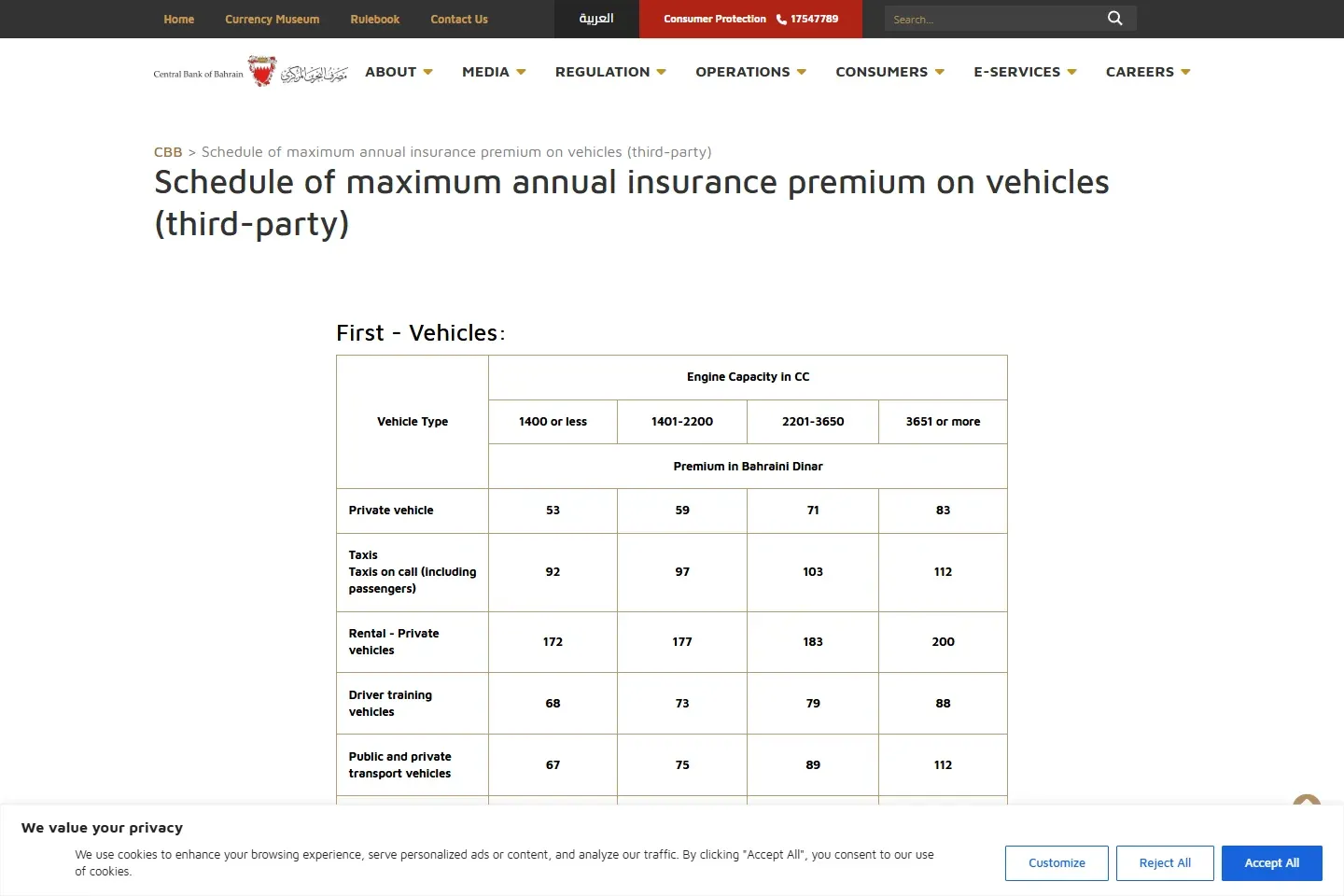Click the value 53 for Private vehicle
Screen dimensions: 1344x896
click(x=553, y=511)
